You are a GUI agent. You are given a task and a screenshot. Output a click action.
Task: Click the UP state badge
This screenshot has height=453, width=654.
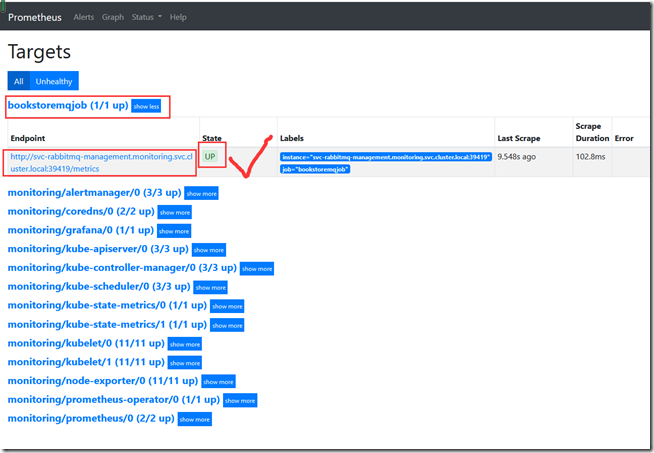210,156
